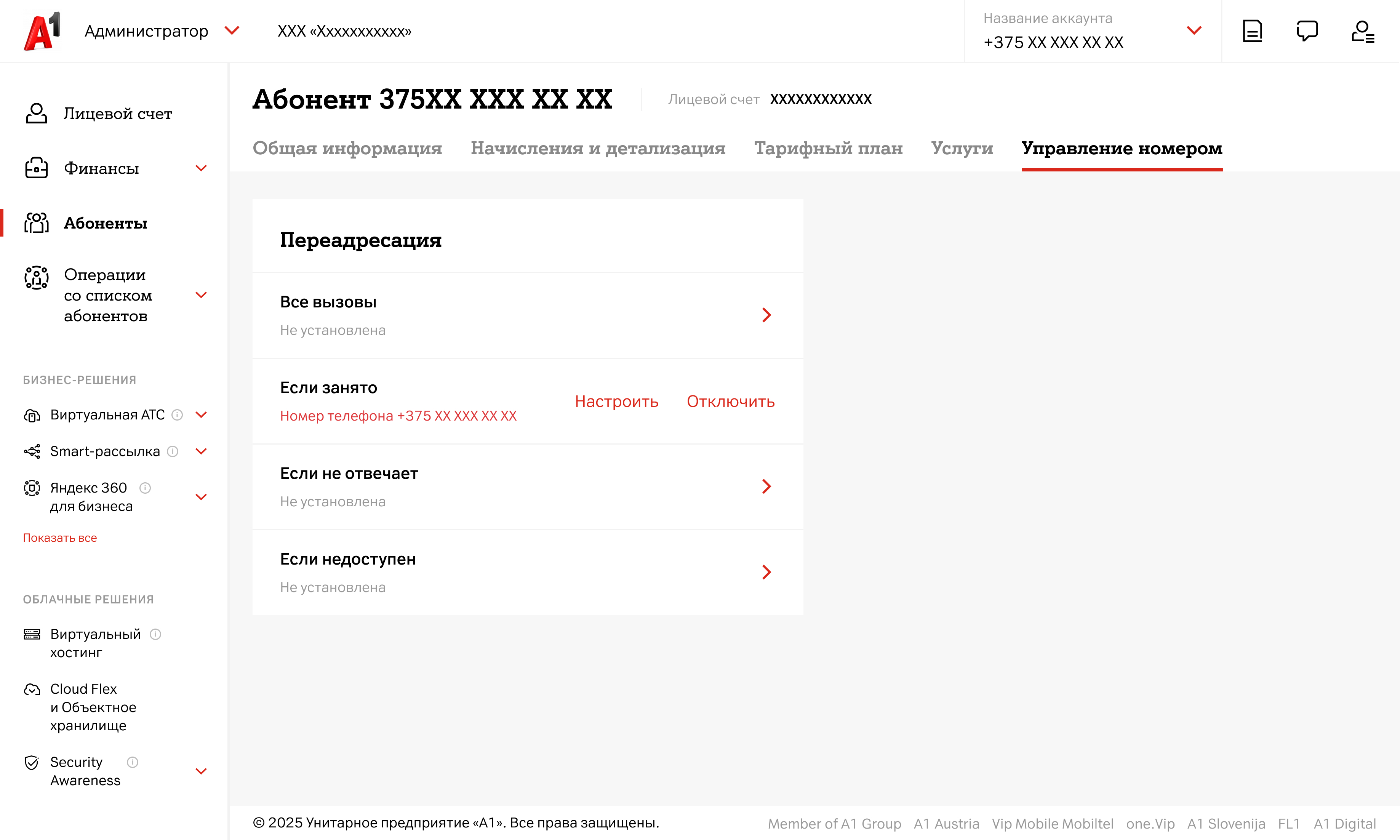Expand the Security Awareness menu
Viewport: 1400px width, 840px height.
pyautogui.click(x=201, y=771)
